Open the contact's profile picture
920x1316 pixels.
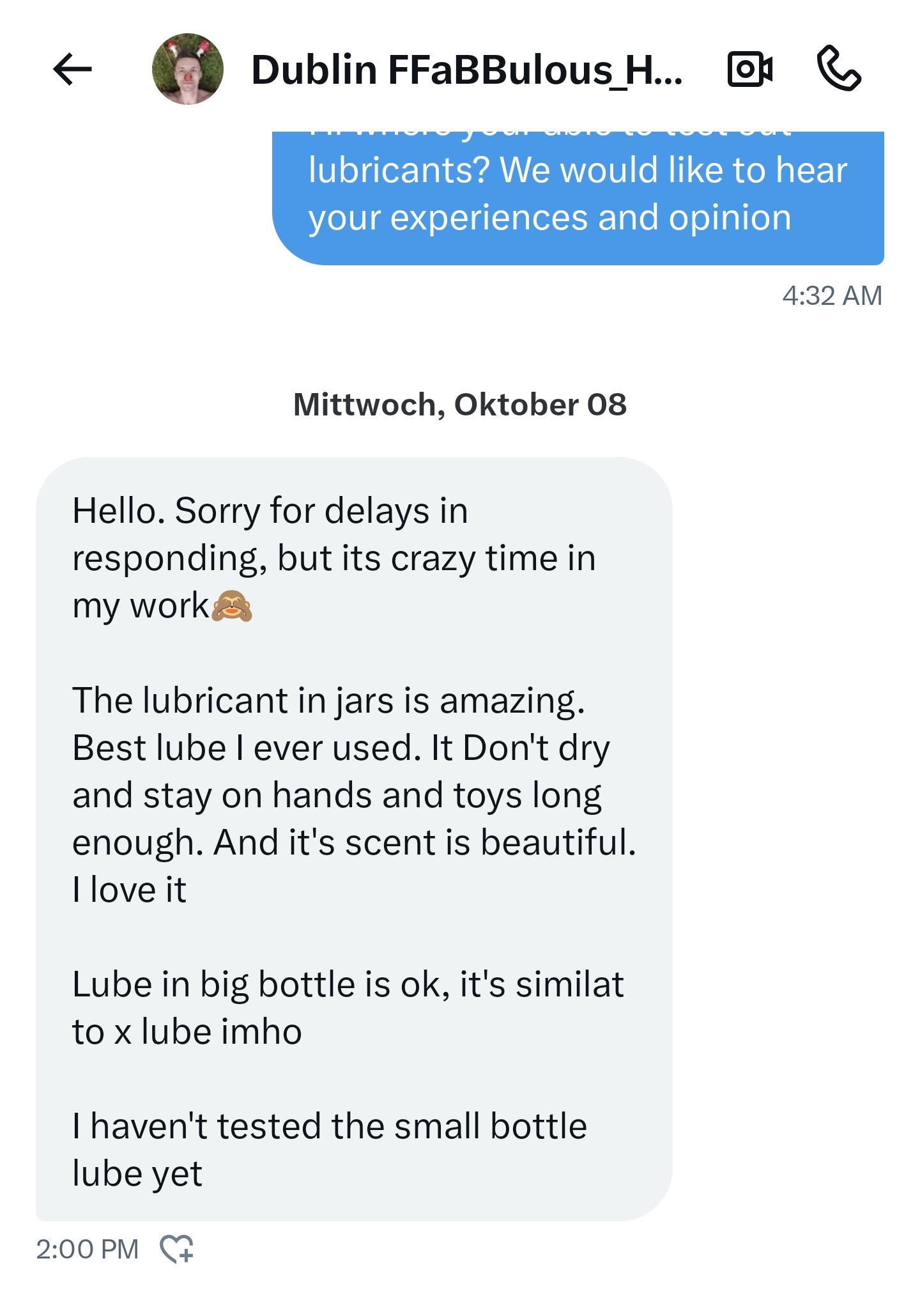point(188,69)
